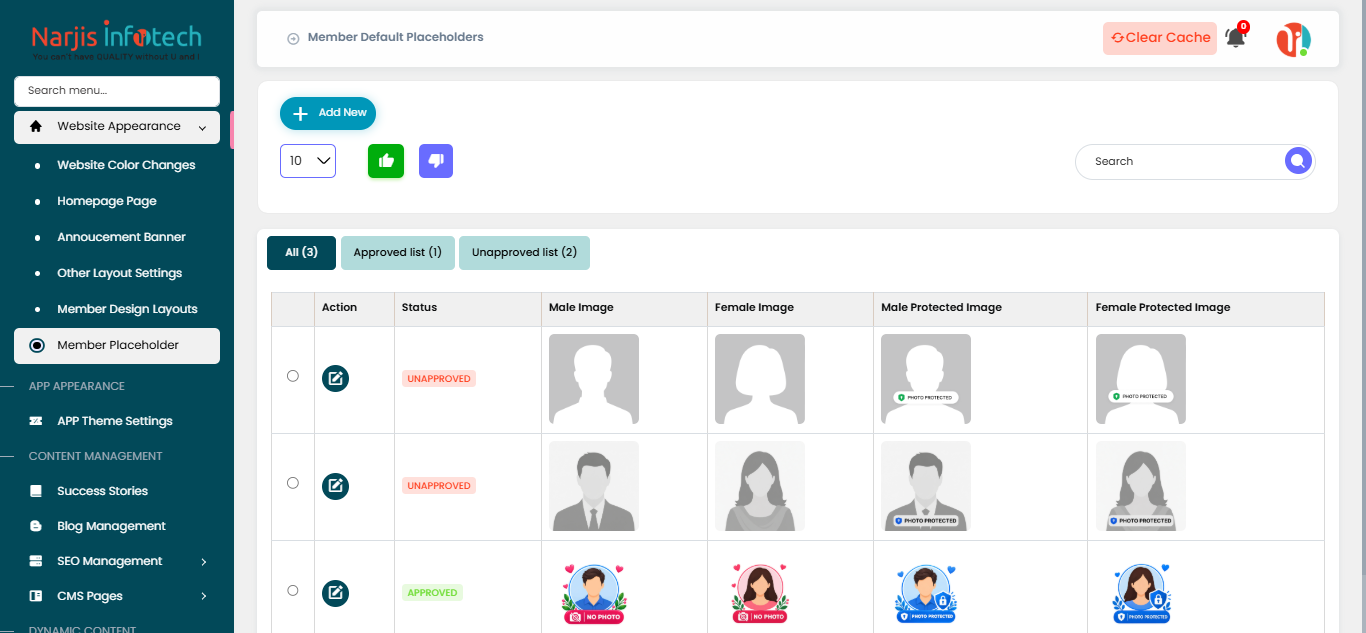Click the Success Stories book icon
This screenshot has width=1366, height=633.
pos(36,491)
